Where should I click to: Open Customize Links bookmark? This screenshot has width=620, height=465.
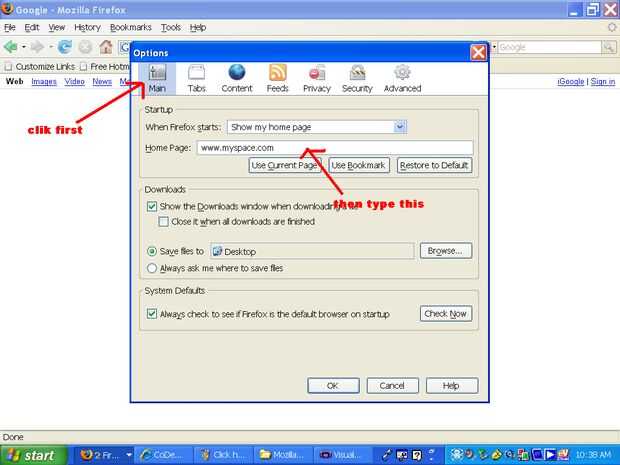tap(40, 67)
